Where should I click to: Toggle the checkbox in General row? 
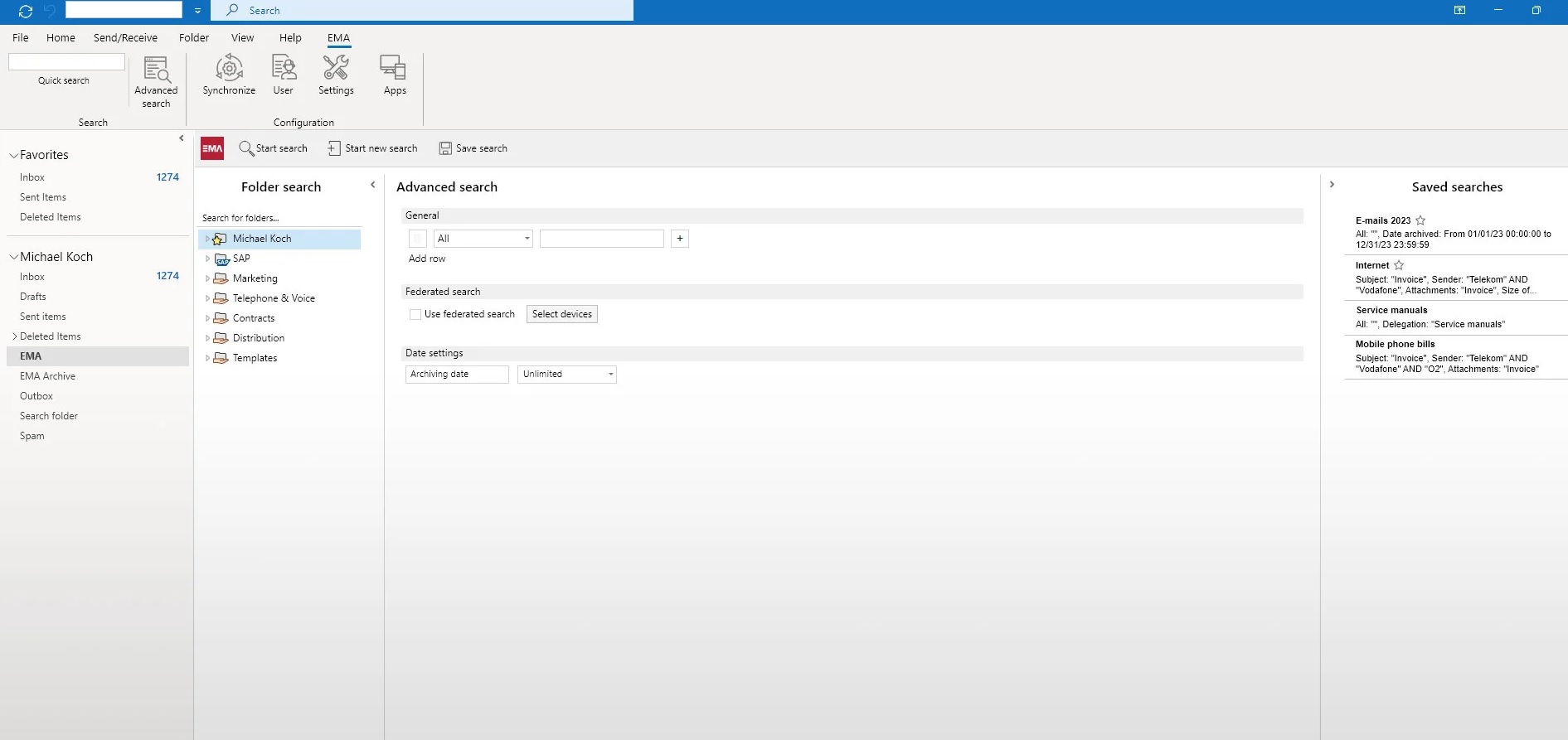pyautogui.click(x=418, y=239)
